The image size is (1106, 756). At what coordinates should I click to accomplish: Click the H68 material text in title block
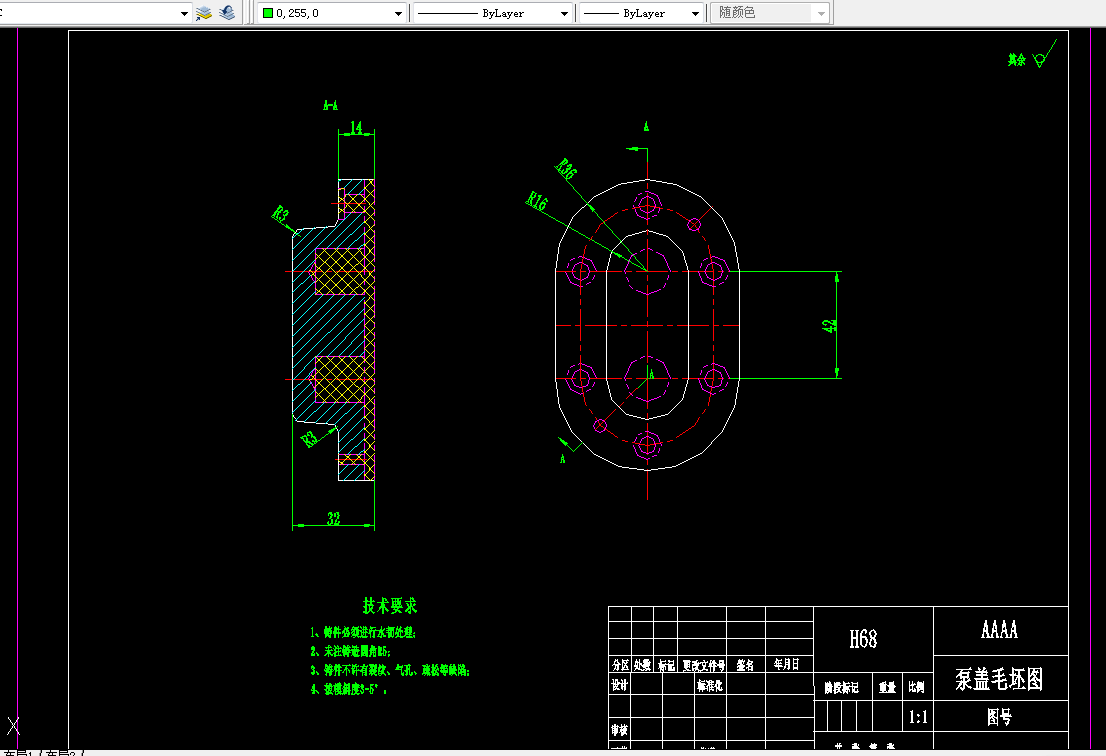863,640
